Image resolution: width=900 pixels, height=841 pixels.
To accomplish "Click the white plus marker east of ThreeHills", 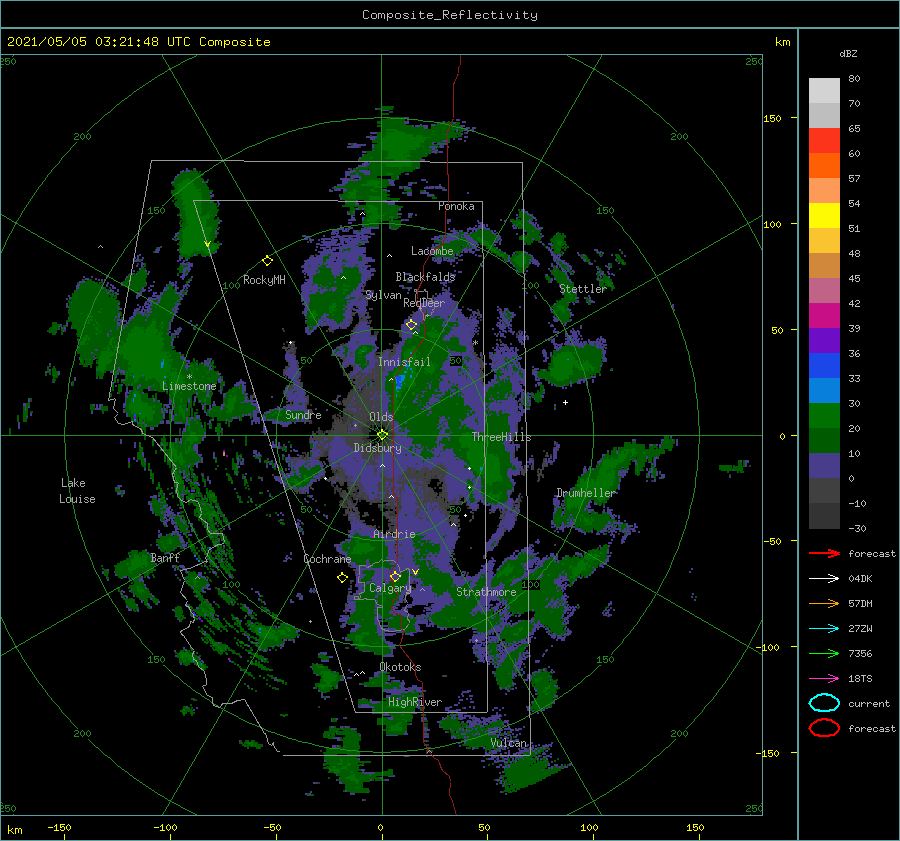I will point(565,402).
